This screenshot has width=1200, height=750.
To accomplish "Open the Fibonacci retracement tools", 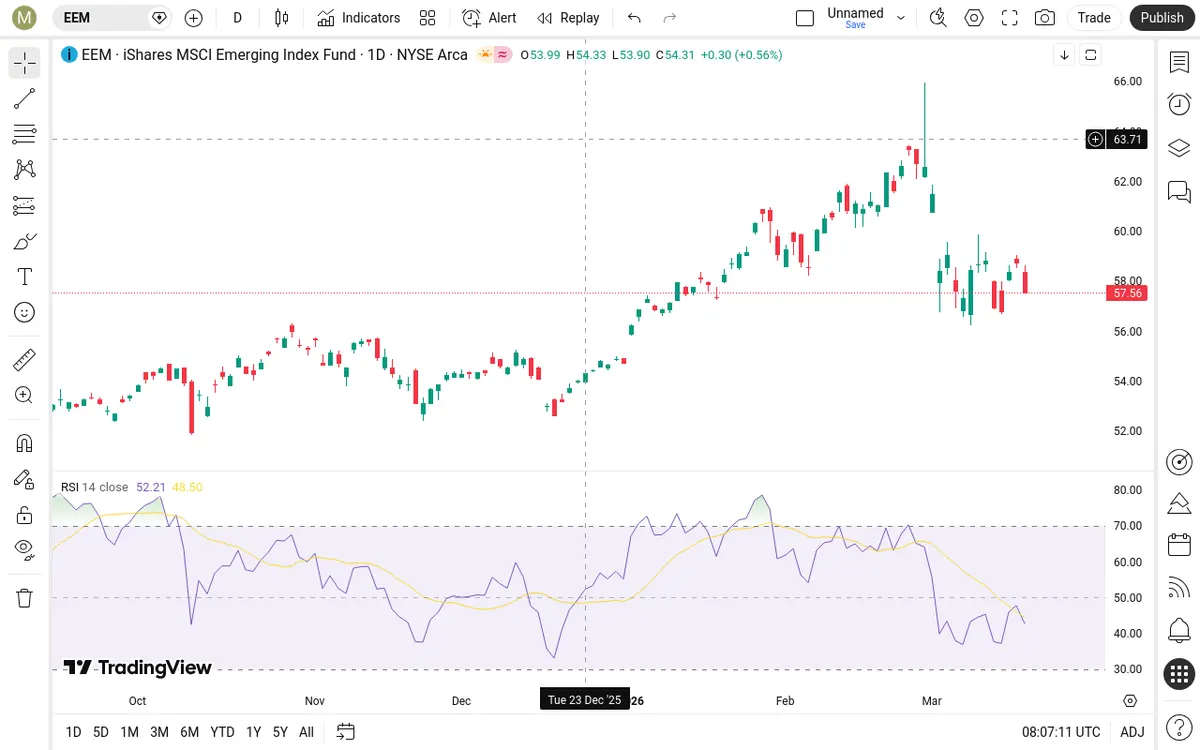I will (25, 134).
